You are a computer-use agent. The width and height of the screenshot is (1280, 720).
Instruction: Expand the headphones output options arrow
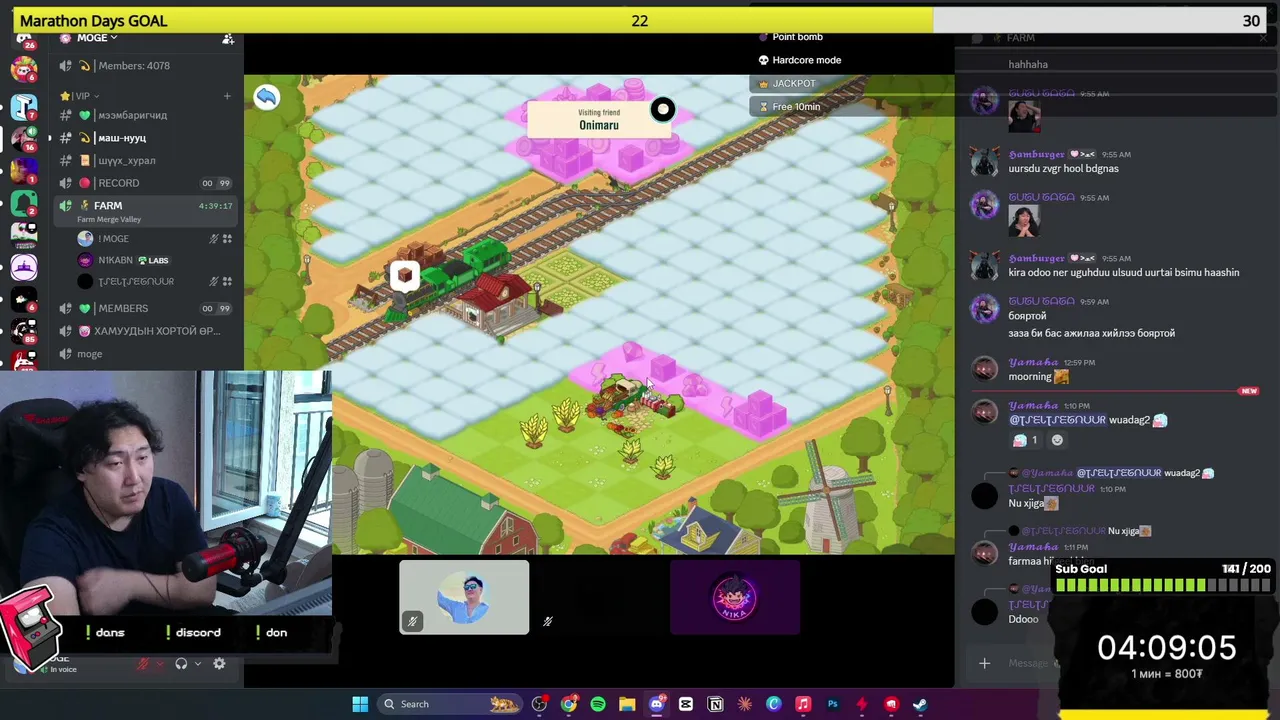tap(198, 663)
